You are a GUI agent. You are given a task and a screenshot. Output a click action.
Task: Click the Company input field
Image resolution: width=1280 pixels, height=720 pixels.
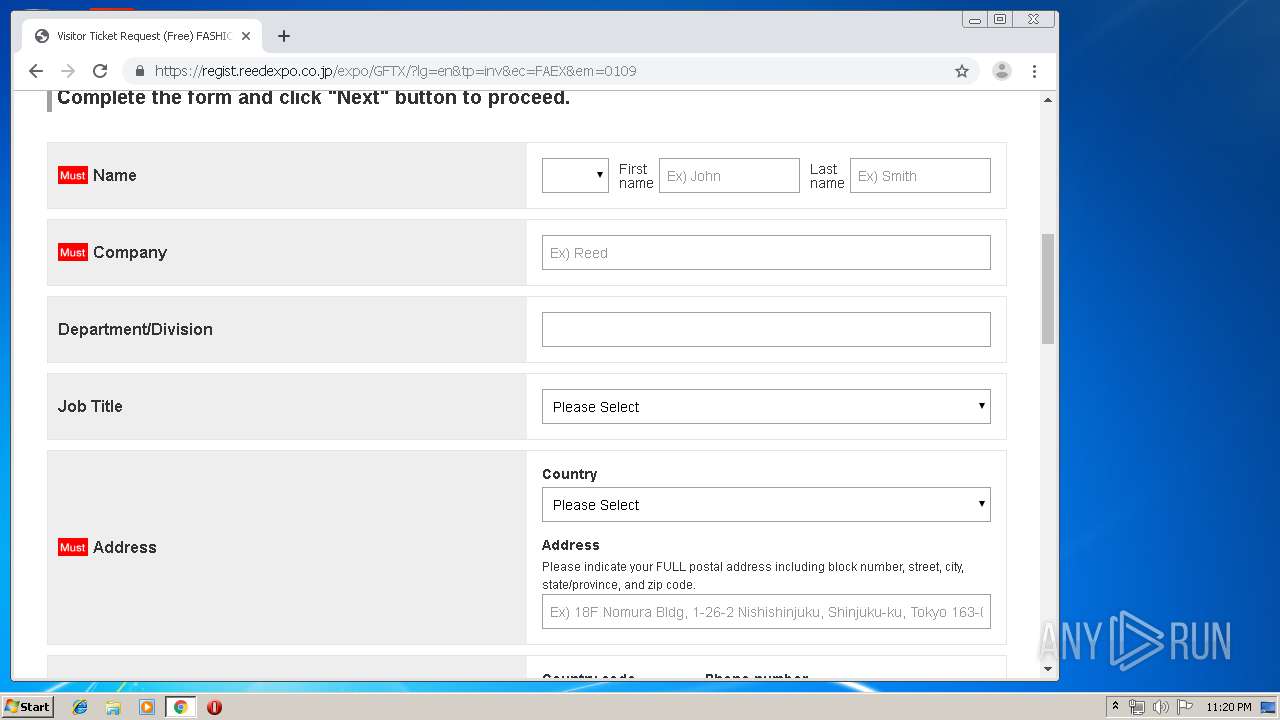click(766, 252)
